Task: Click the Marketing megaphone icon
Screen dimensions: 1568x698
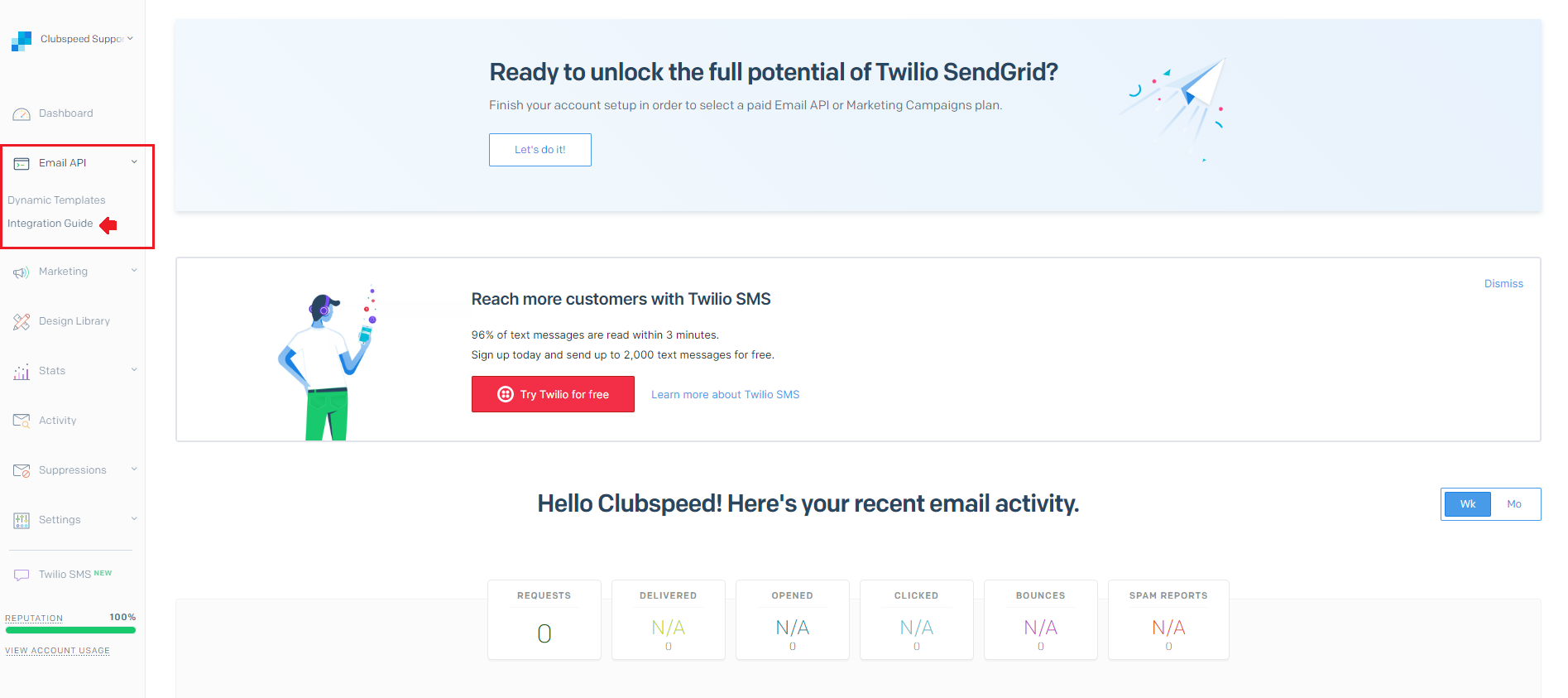Action: (x=22, y=272)
